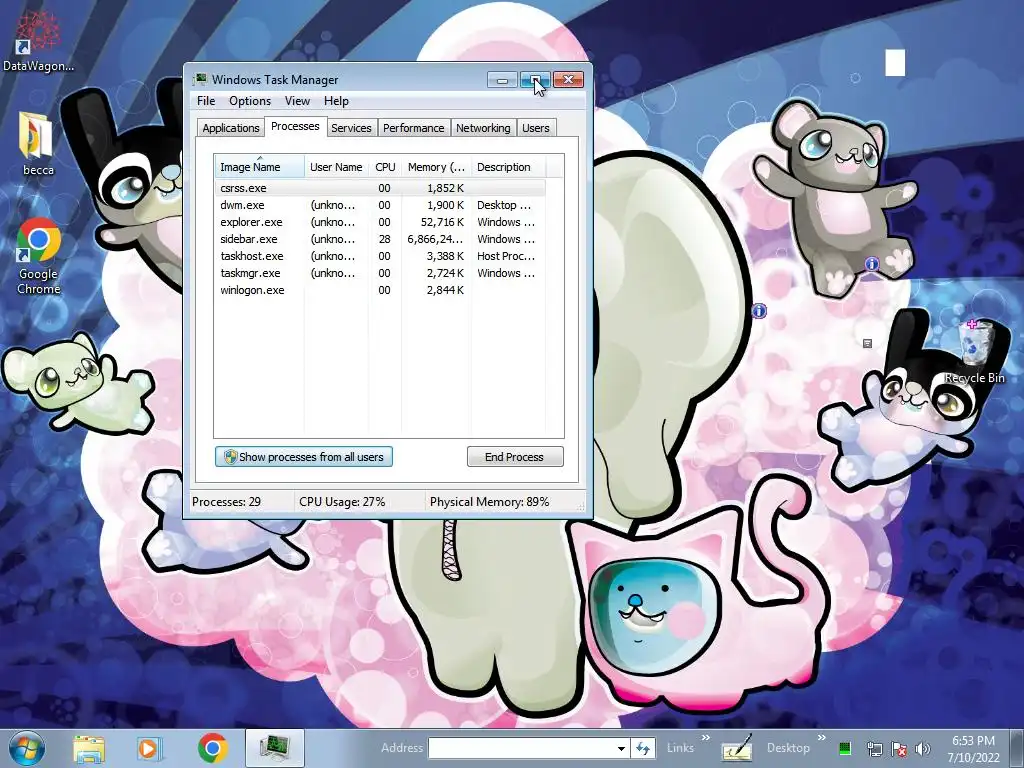Click the info icon below the grey bear
This screenshot has width=1024, height=768.
click(871, 264)
